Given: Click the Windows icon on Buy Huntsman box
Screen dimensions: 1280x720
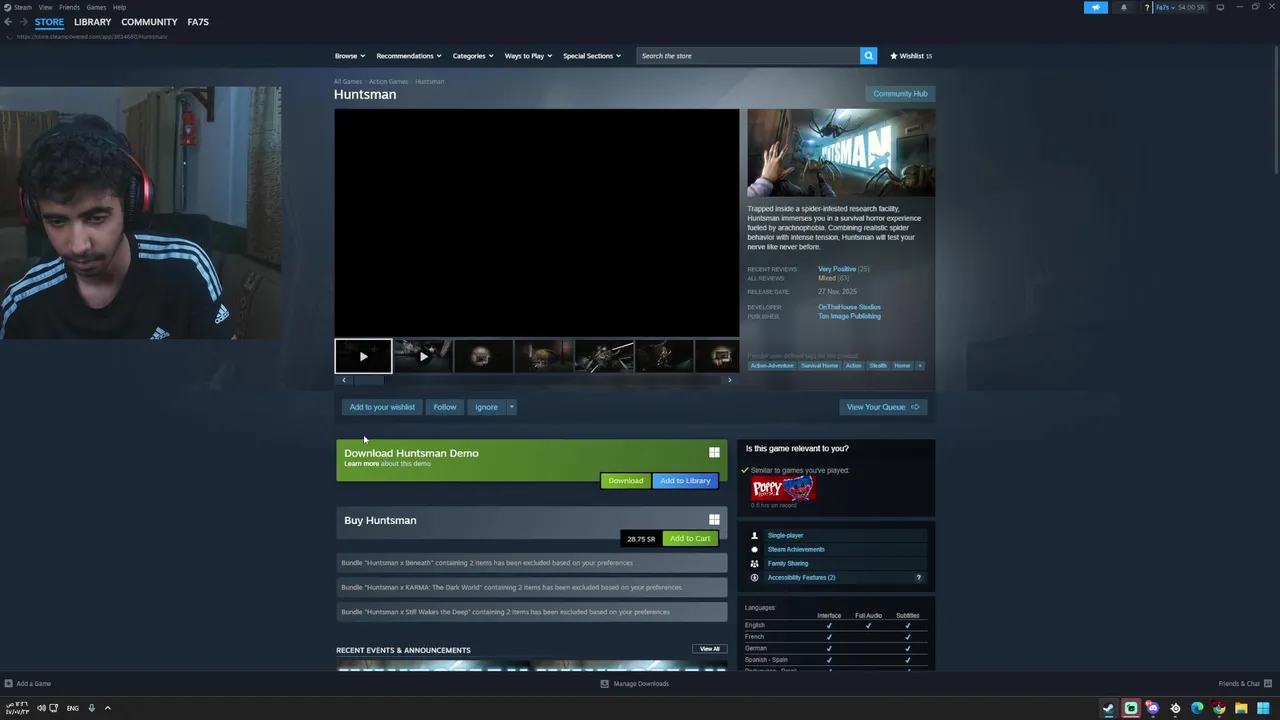Looking at the screenshot, I should (714, 520).
